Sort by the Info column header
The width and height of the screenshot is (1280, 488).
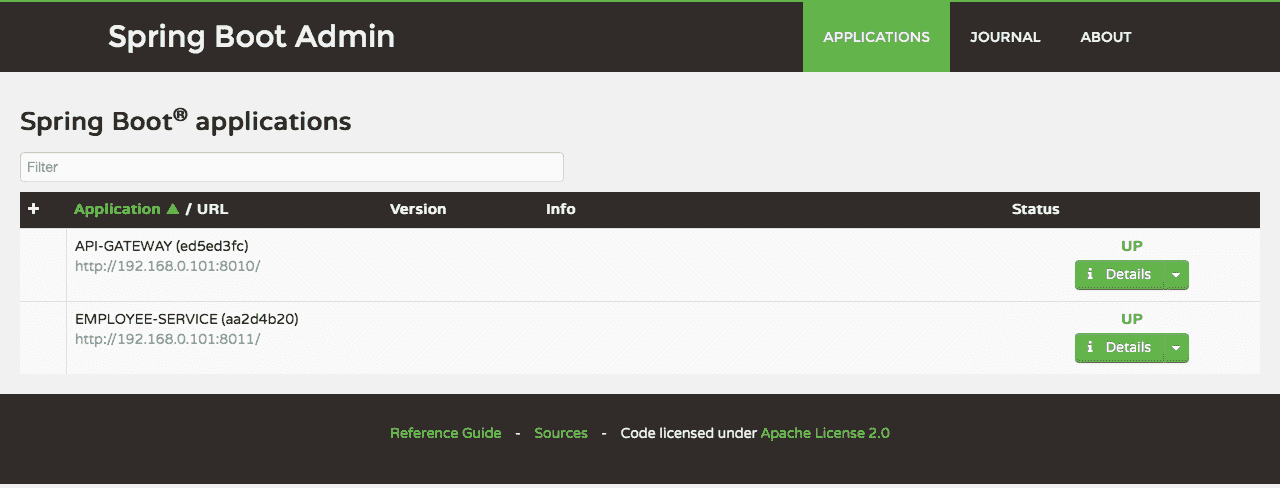tap(561, 209)
